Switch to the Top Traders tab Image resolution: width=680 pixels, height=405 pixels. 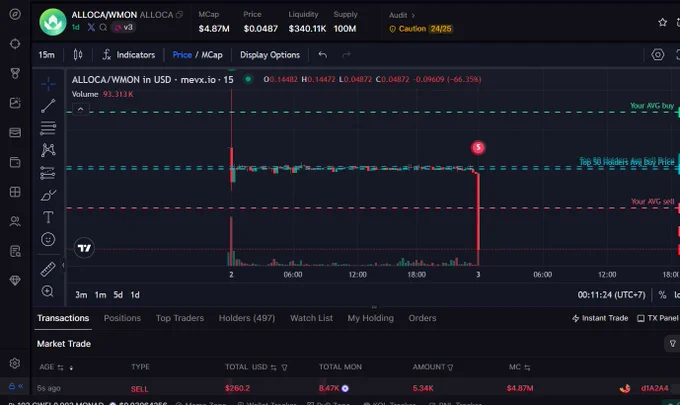[180, 318]
